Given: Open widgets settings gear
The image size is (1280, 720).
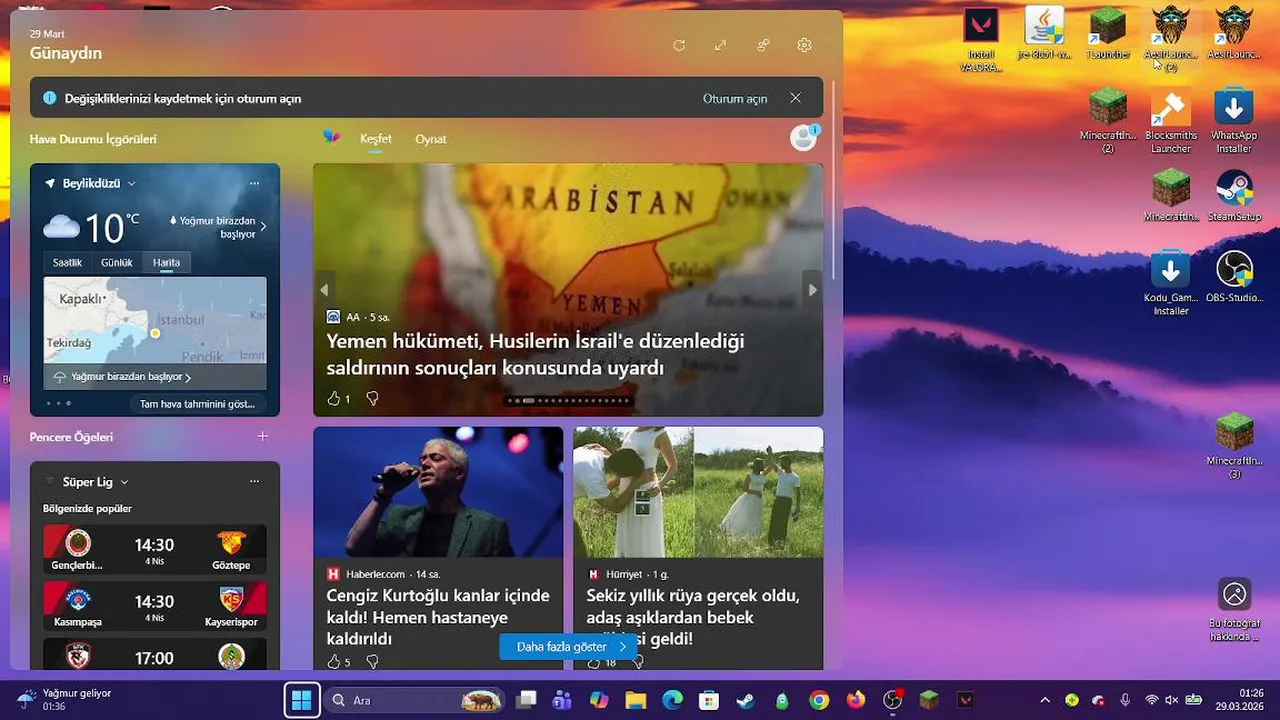Looking at the screenshot, I should [x=804, y=45].
